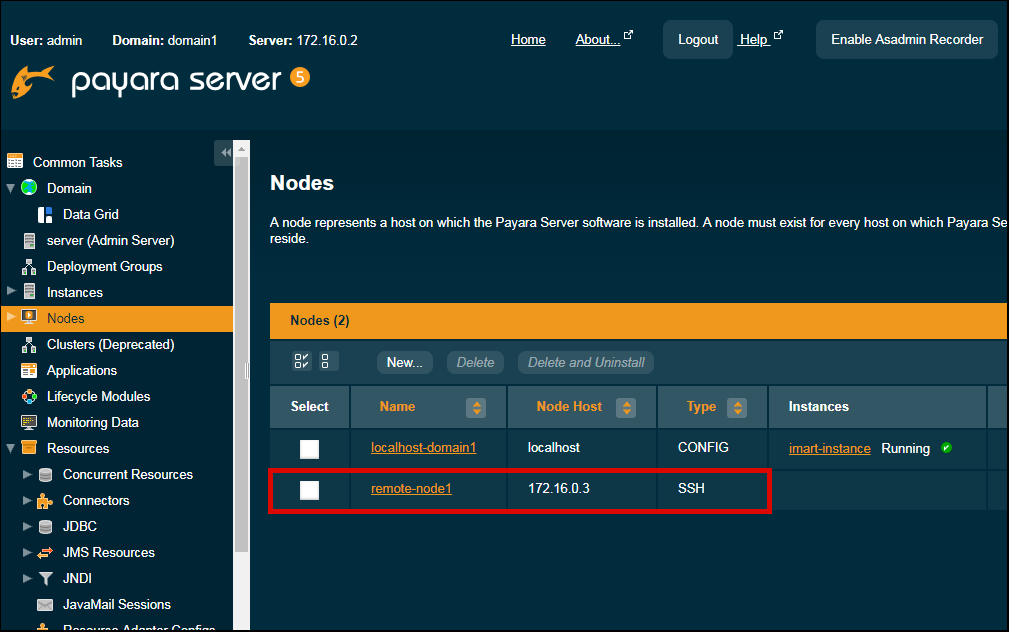Screen dimensions: 1009x632
Task: Open the Common Tasks panel icon
Action: point(16,161)
